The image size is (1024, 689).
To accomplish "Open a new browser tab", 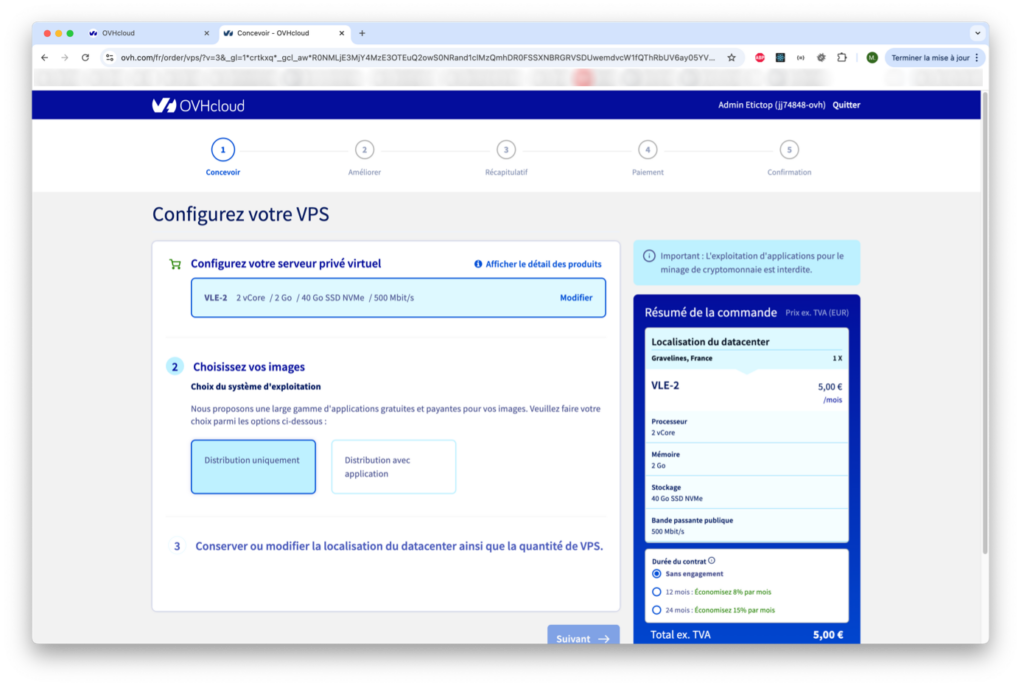I will click(x=362, y=33).
